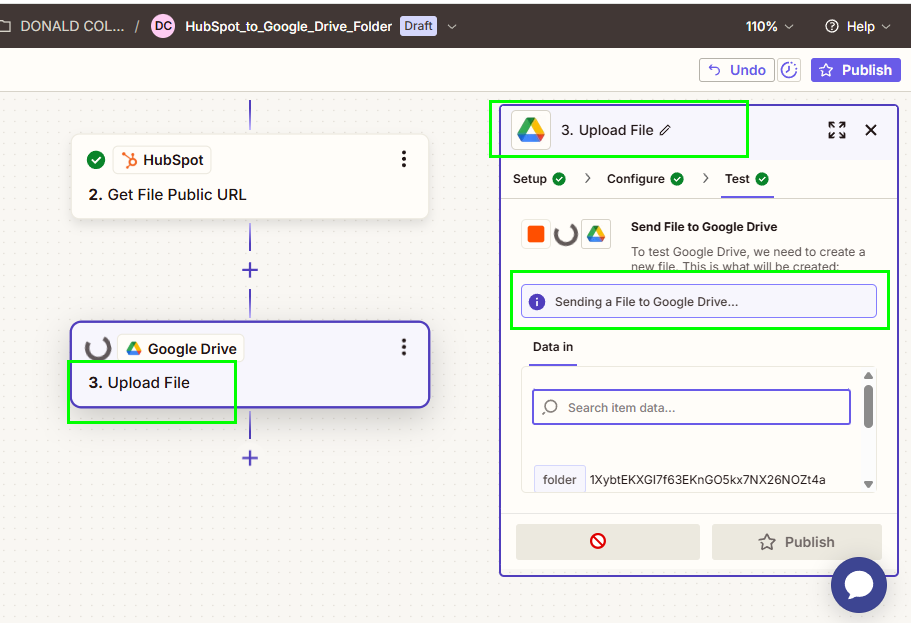The image size is (911, 623).
Task: Close the Upload File panel
Action: click(870, 130)
